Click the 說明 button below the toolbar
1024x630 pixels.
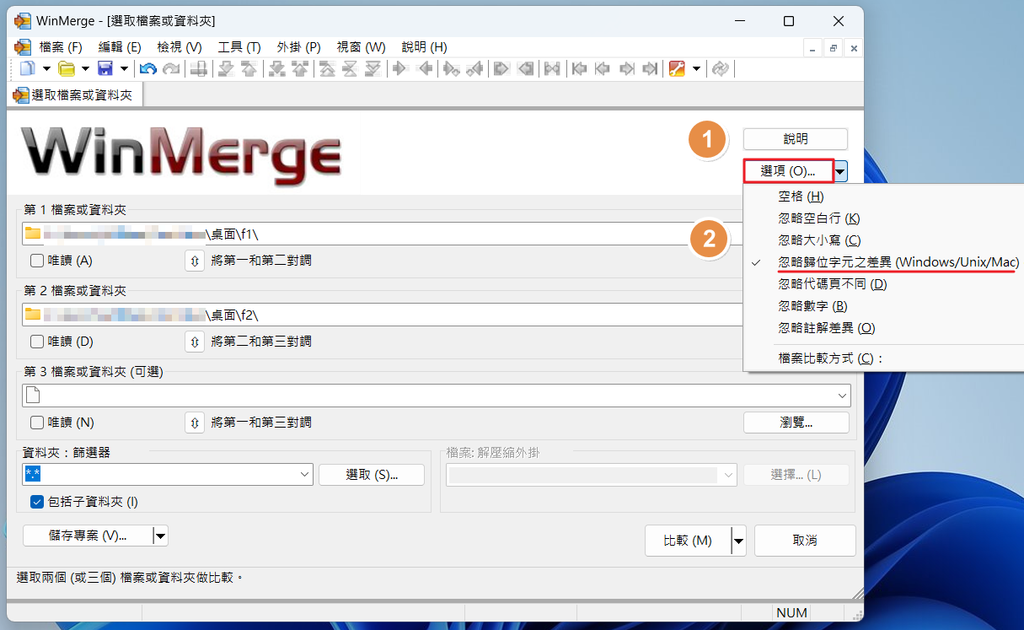point(795,139)
